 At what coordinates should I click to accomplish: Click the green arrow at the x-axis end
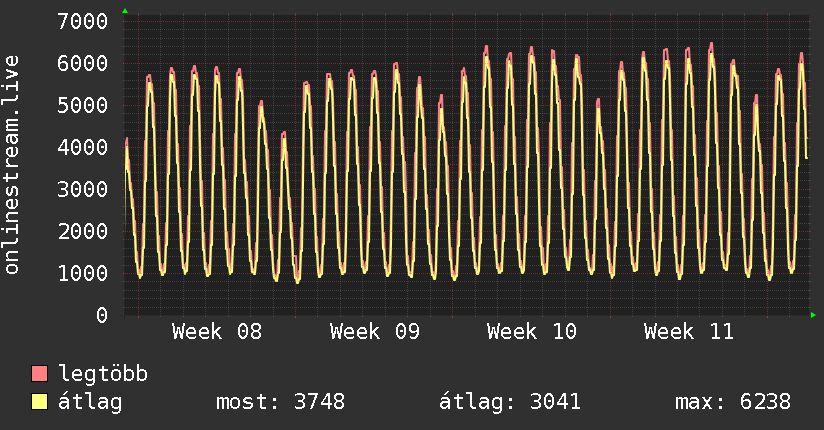(x=813, y=315)
